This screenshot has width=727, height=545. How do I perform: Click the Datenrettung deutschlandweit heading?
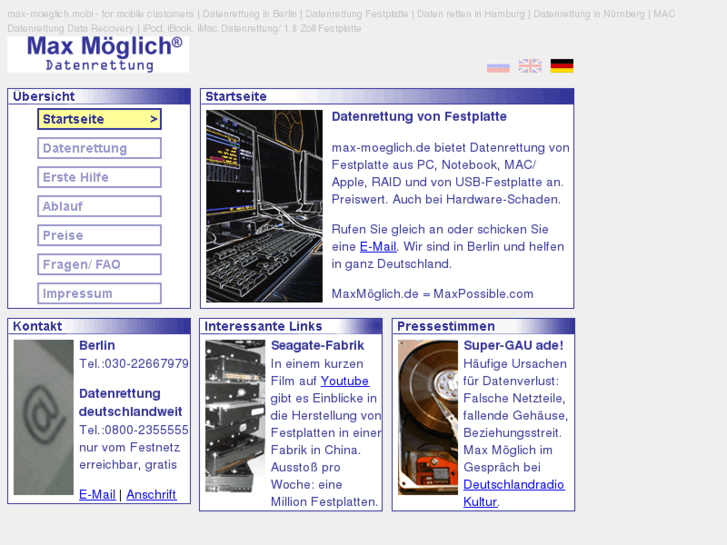tap(131, 403)
